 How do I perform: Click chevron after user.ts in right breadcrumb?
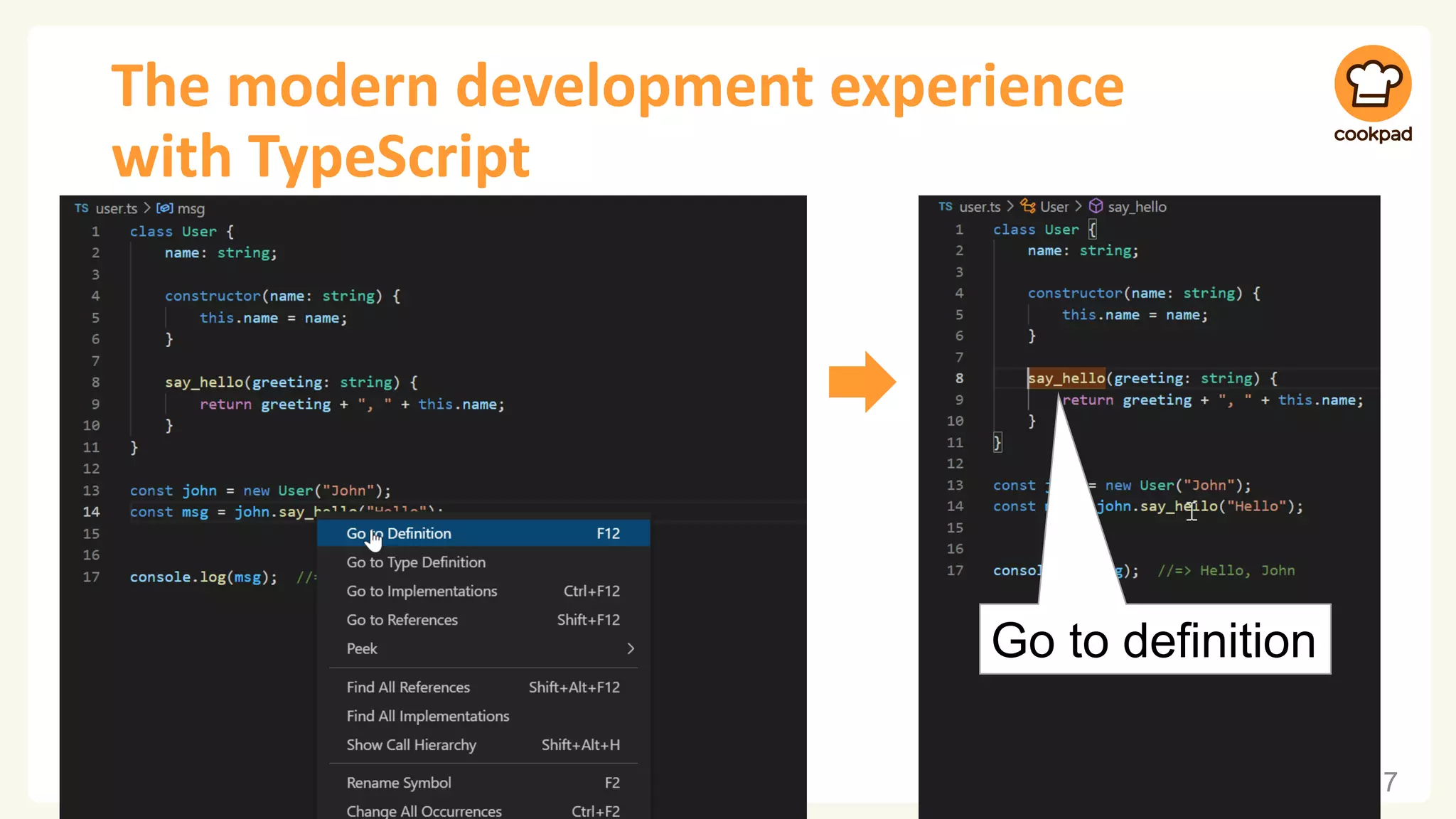pyautogui.click(x=1010, y=206)
